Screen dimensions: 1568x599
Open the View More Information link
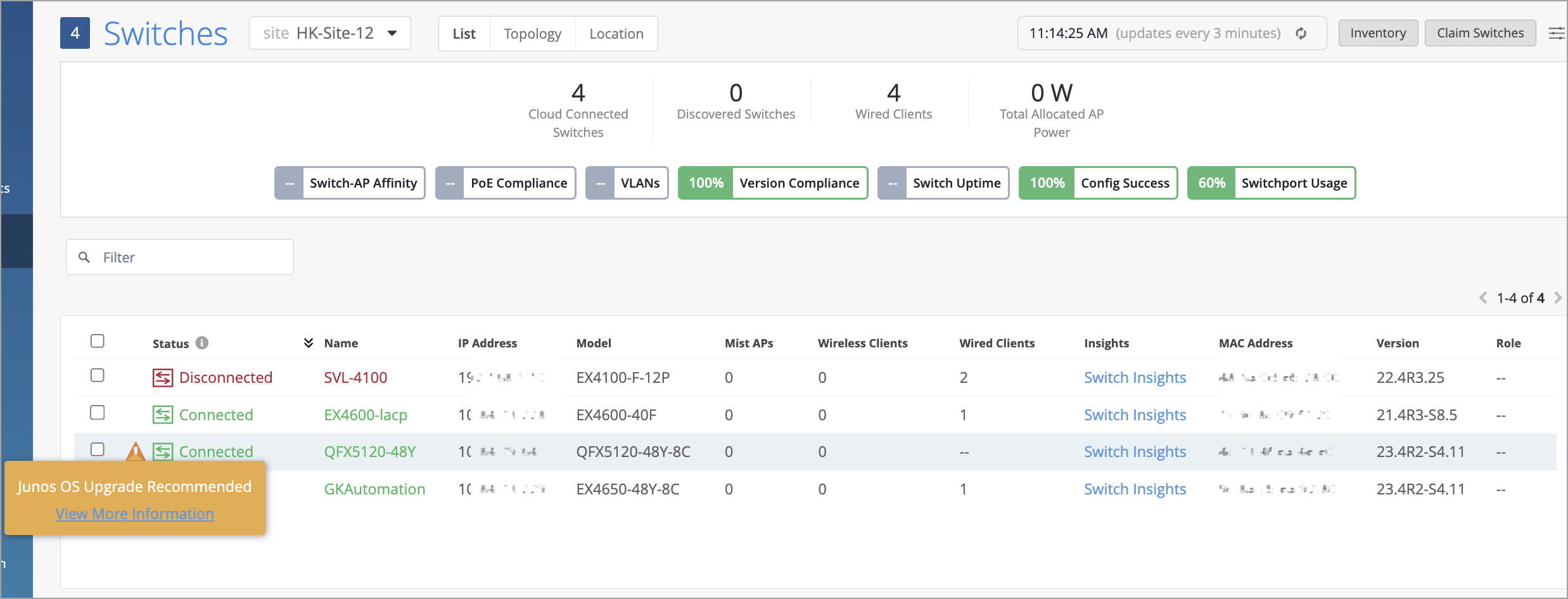[x=134, y=514]
